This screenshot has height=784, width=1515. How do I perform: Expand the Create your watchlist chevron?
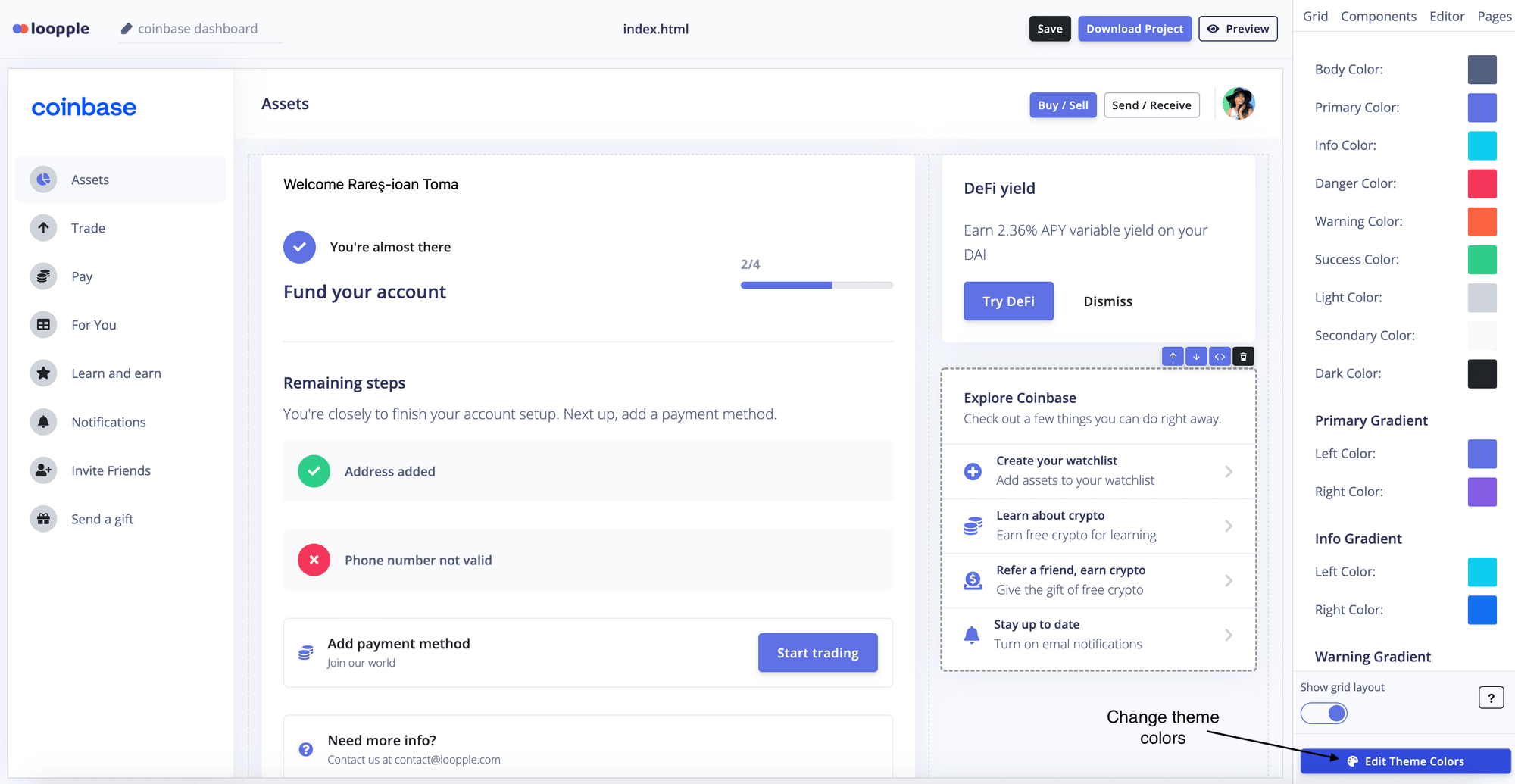coord(1229,471)
